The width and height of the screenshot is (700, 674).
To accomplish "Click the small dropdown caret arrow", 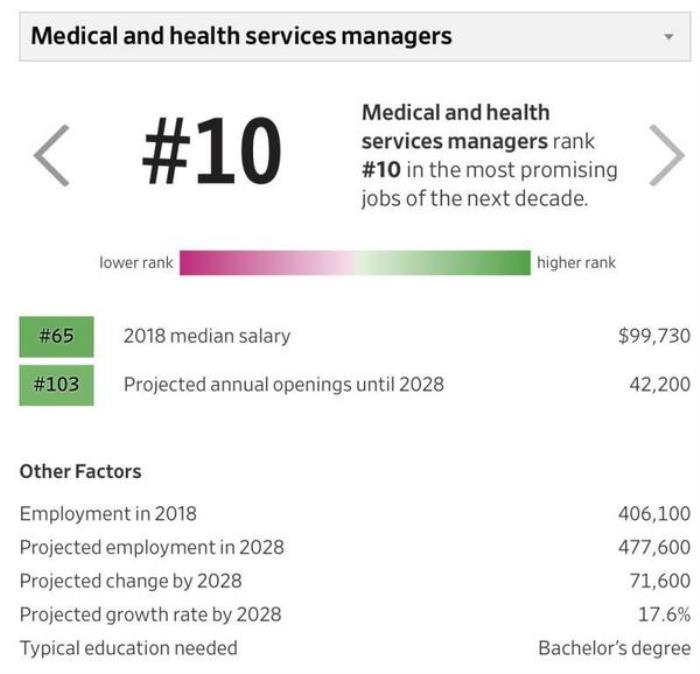I will point(668,37).
